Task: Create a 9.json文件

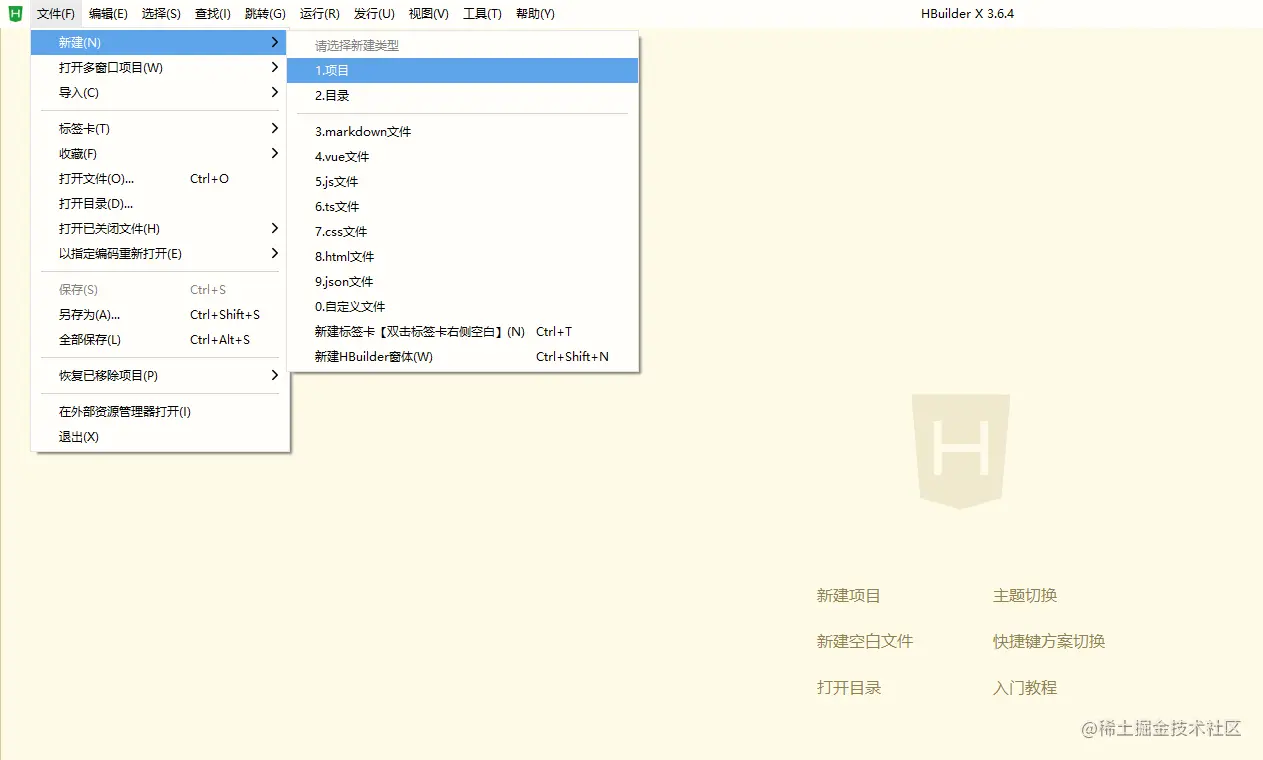Action: pyautogui.click(x=462, y=282)
